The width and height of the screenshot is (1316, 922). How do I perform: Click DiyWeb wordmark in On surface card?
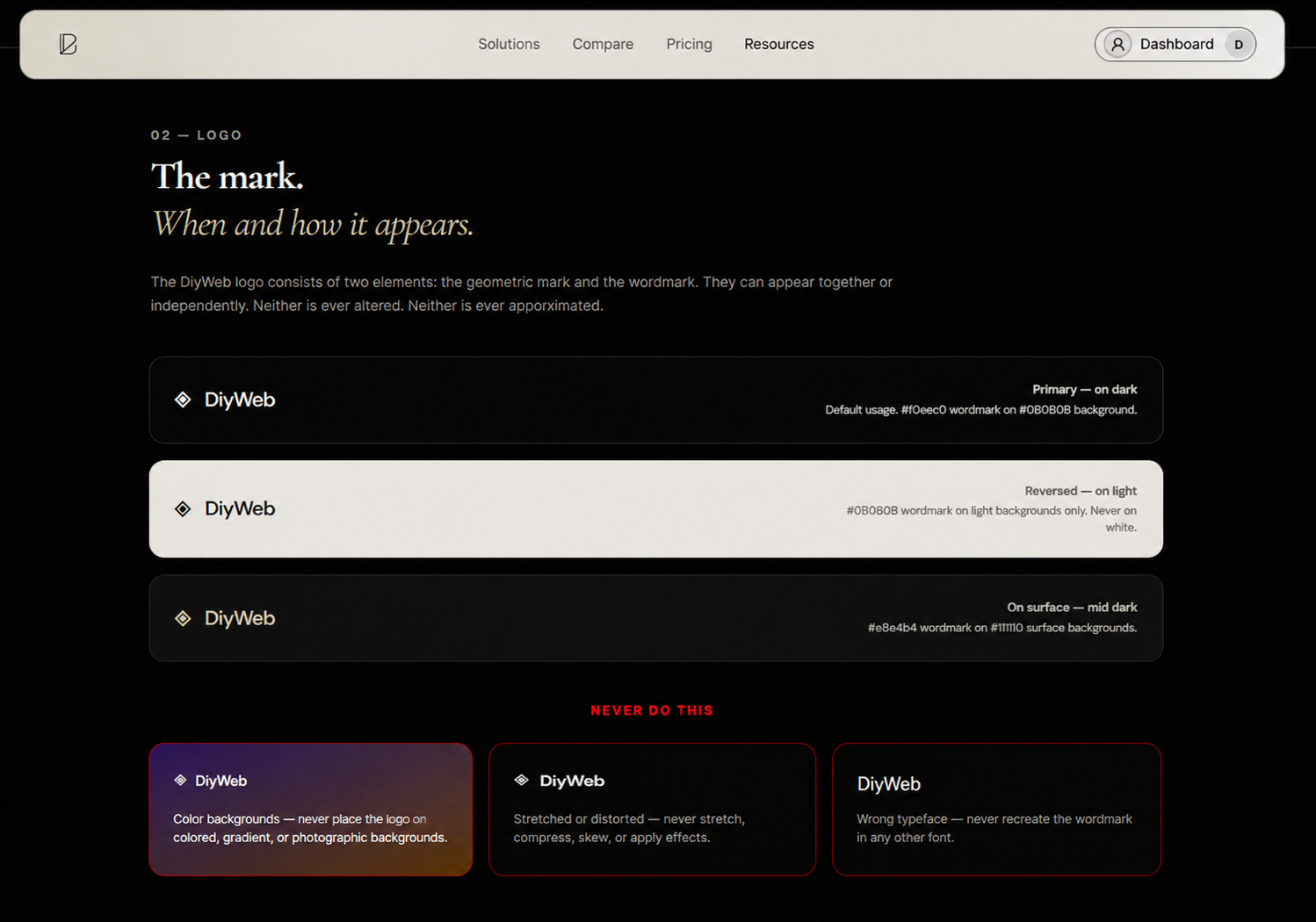(240, 618)
